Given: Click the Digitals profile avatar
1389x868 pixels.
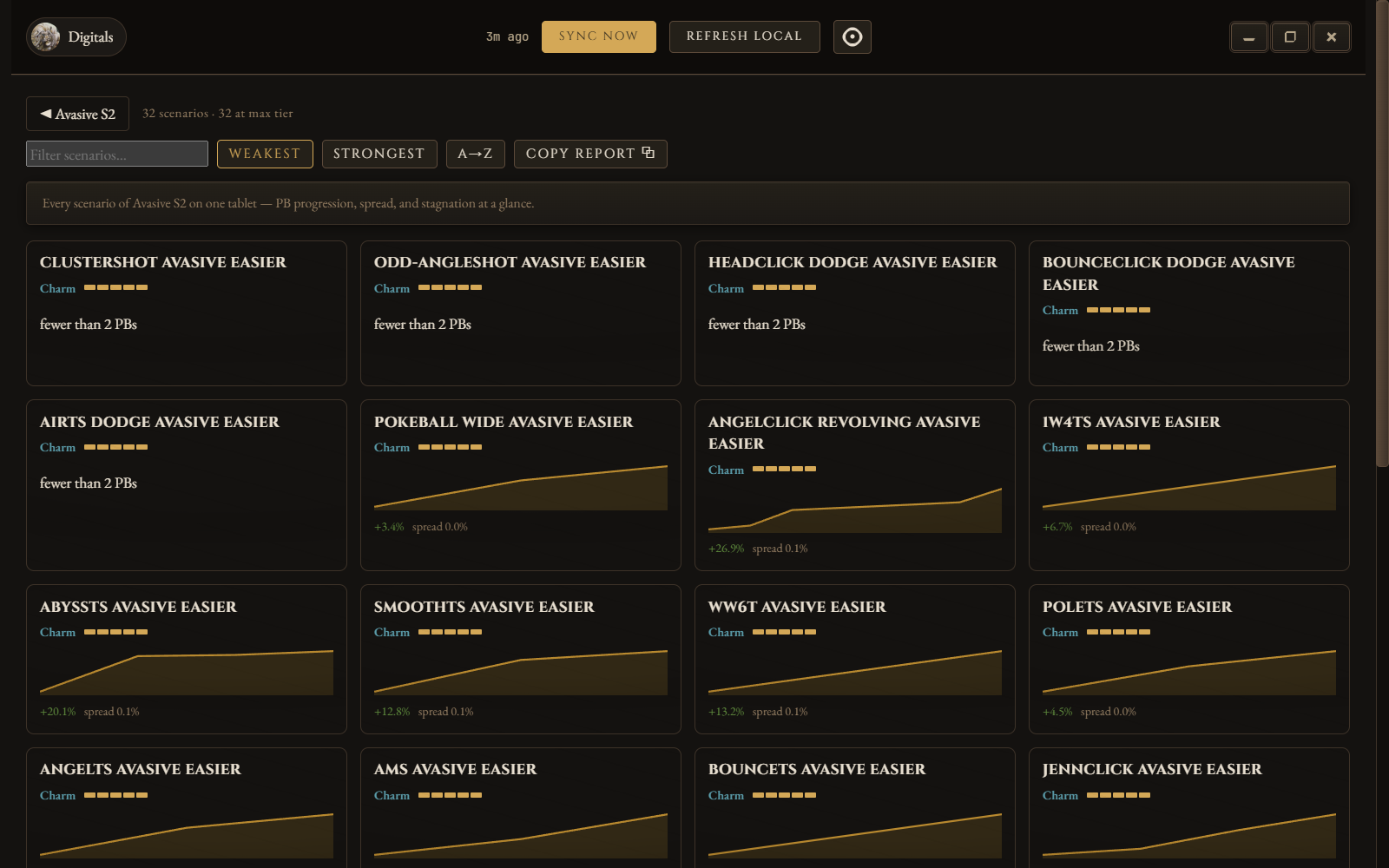Looking at the screenshot, I should (x=45, y=36).
